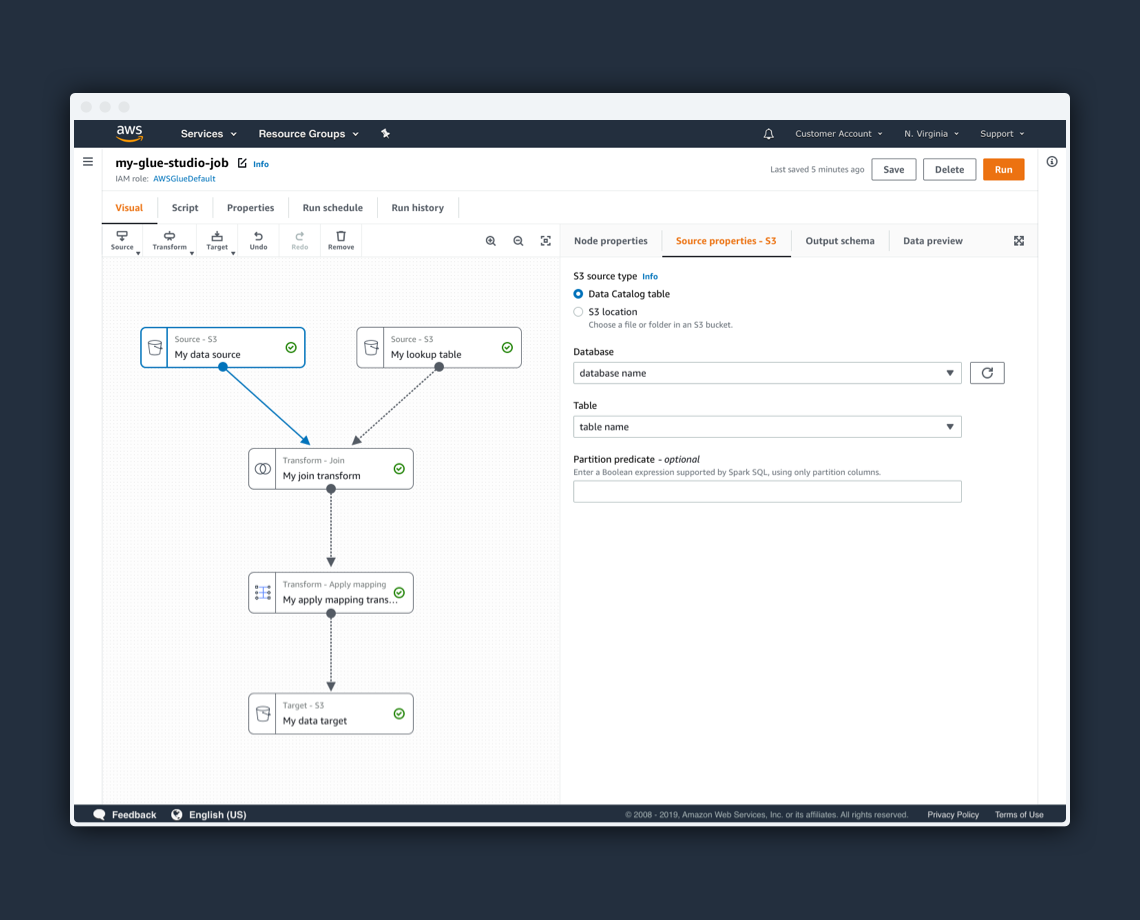
Task: View the Run history tab
Action: [x=417, y=208]
